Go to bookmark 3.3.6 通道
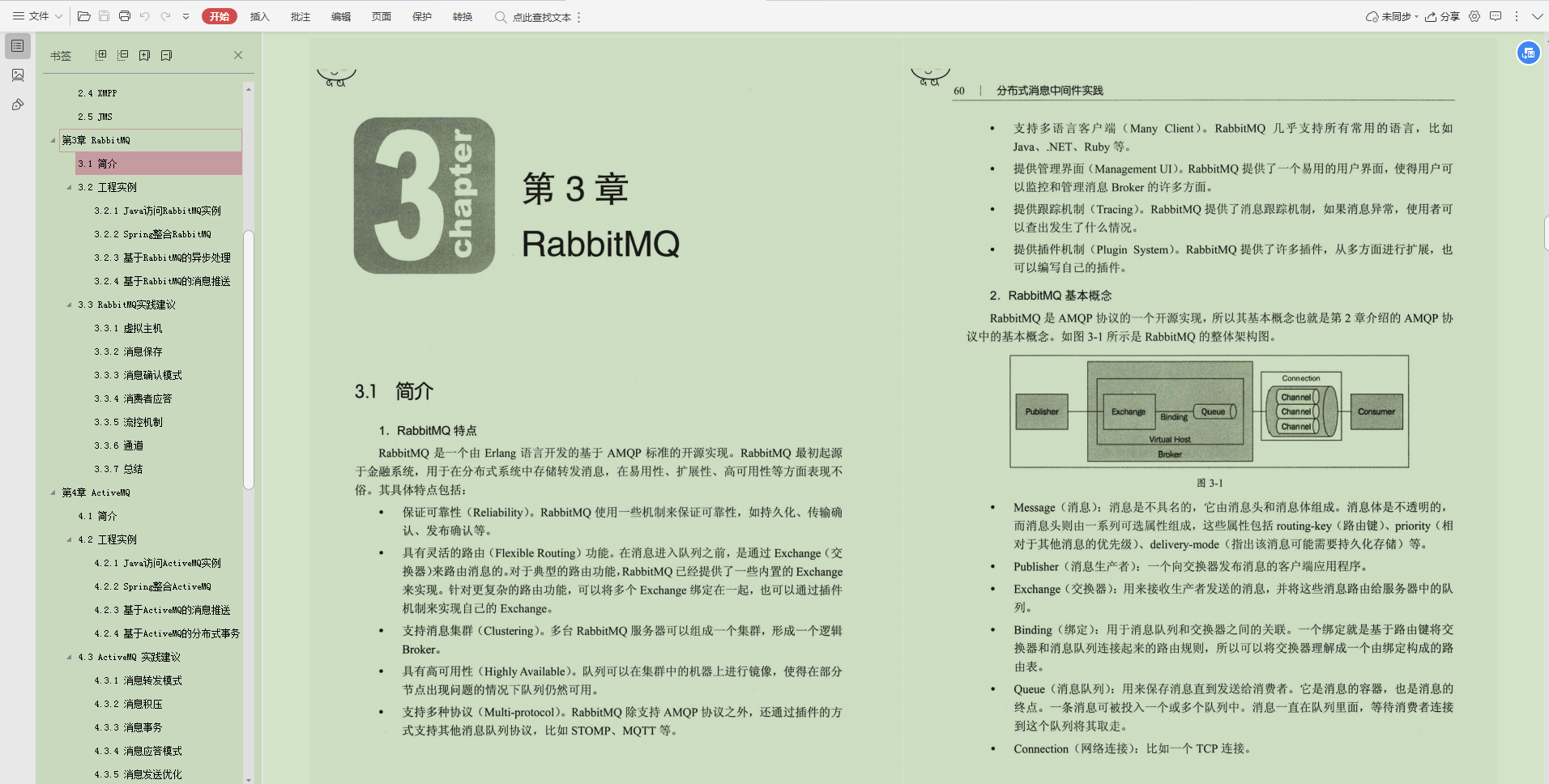Viewport: 1549px width, 784px height. tap(118, 445)
